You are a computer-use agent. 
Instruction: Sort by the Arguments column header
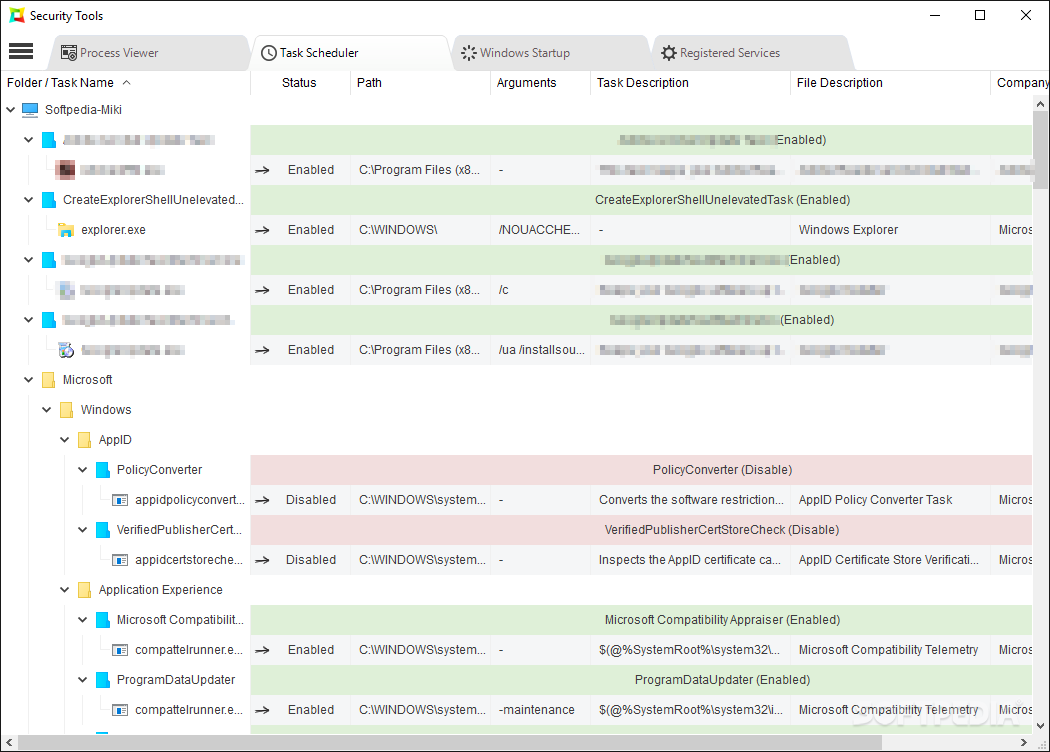click(x=540, y=83)
